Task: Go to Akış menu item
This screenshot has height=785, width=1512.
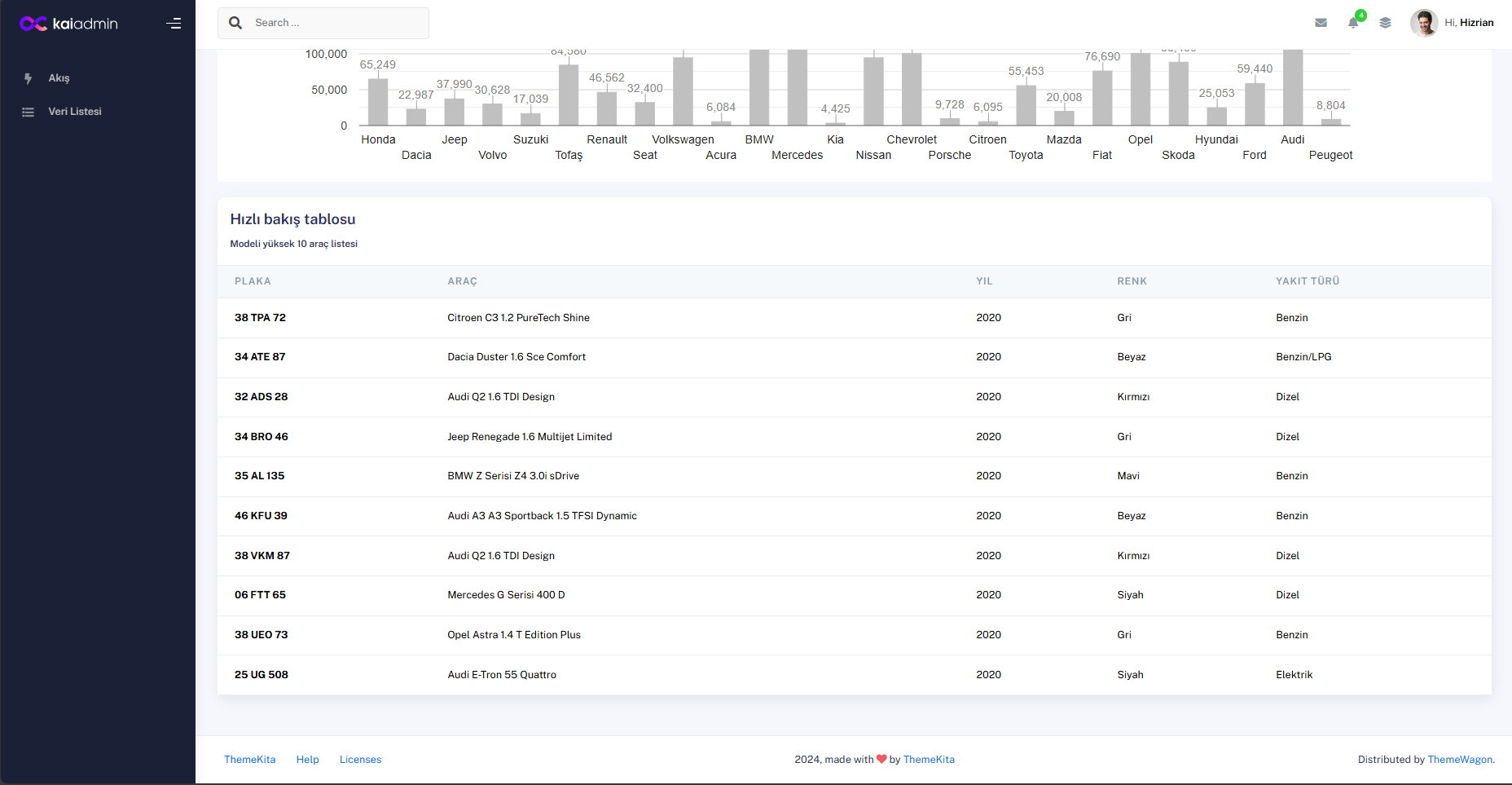Action: coord(59,78)
